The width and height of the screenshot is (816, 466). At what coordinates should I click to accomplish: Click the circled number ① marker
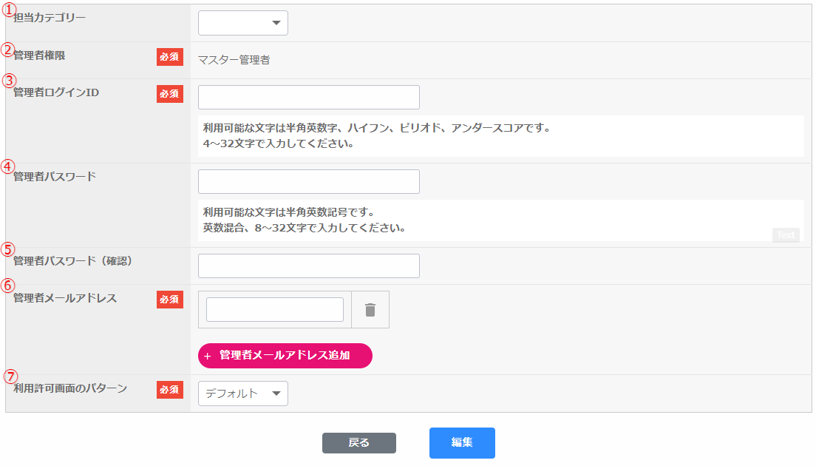[9, 9]
